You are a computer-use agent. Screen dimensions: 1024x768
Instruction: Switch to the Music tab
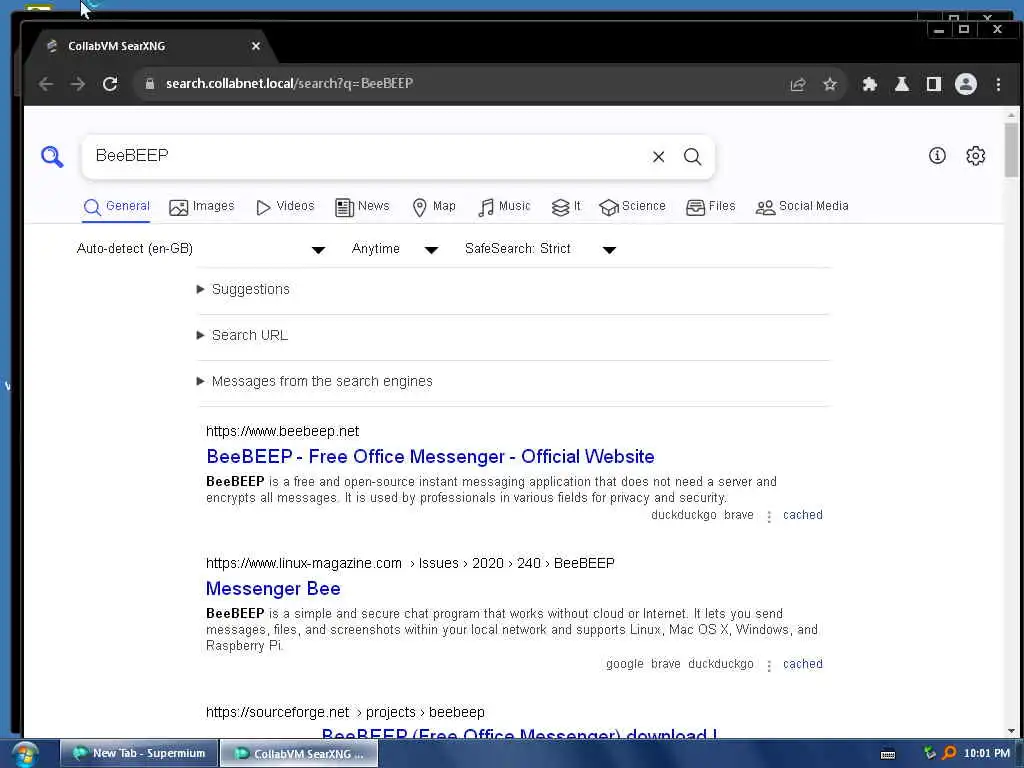(x=504, y=207)
